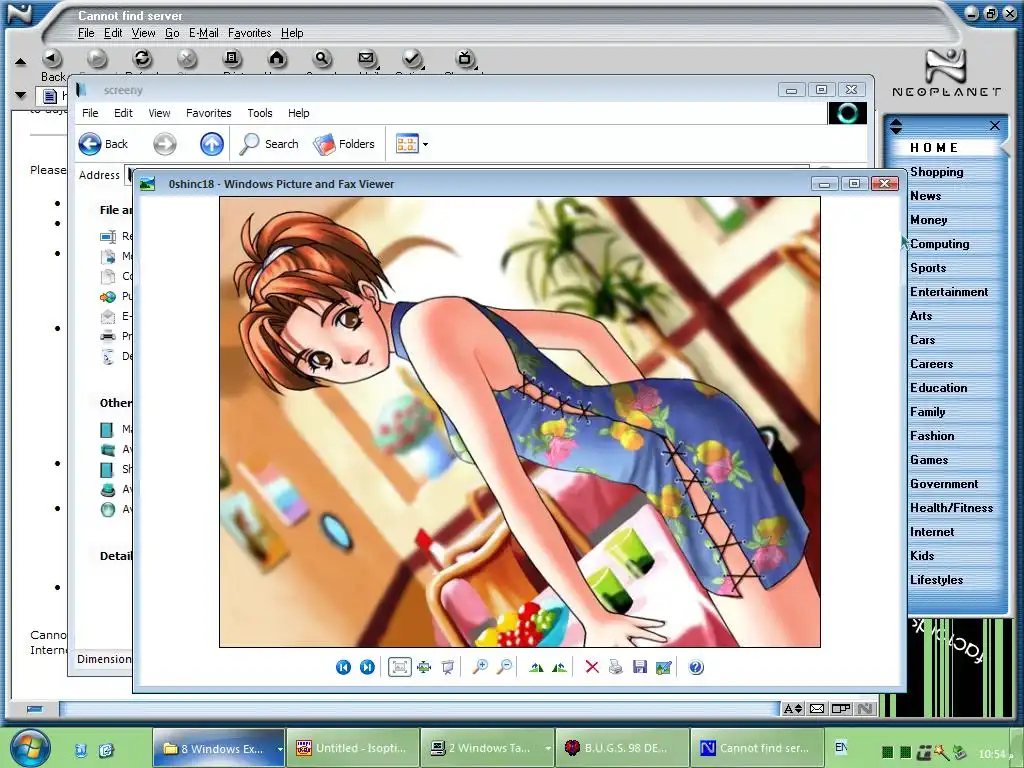Click mail icon in NeoPlanet status bar

click(x=817, y=709)
